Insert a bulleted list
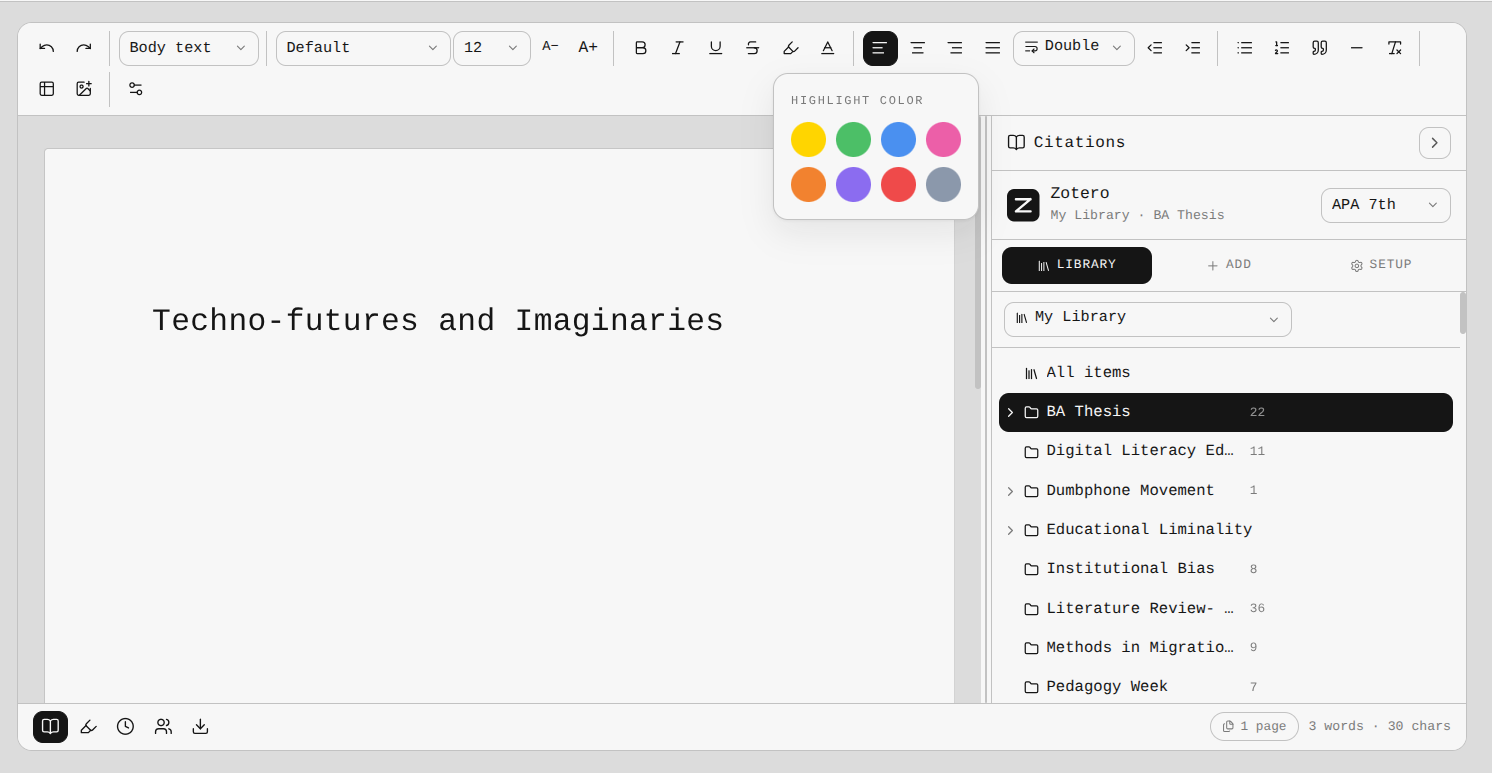This screenshot has width=1492, height=773. [1245, 48]
